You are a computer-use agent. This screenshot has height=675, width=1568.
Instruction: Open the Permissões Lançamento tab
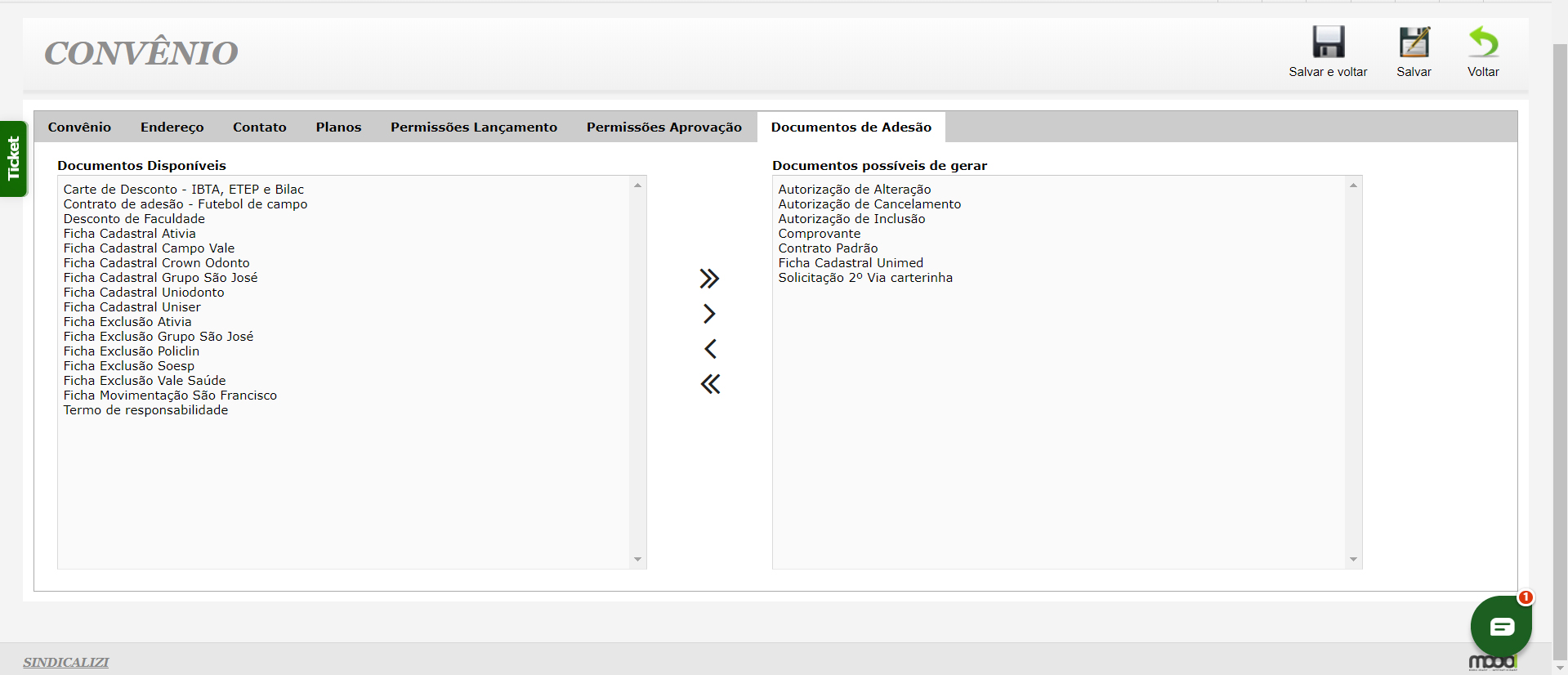coord(473,127)
